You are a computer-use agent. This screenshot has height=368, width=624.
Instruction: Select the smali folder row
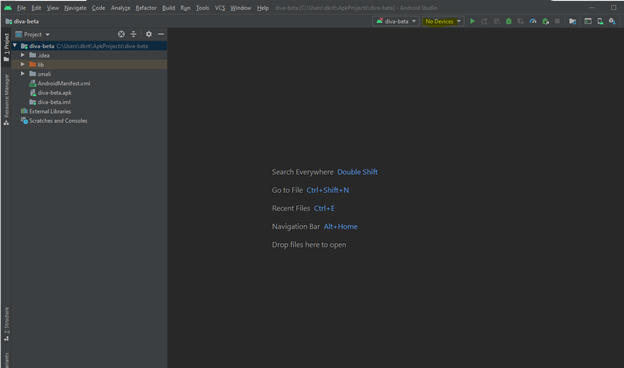pos(90,74)
